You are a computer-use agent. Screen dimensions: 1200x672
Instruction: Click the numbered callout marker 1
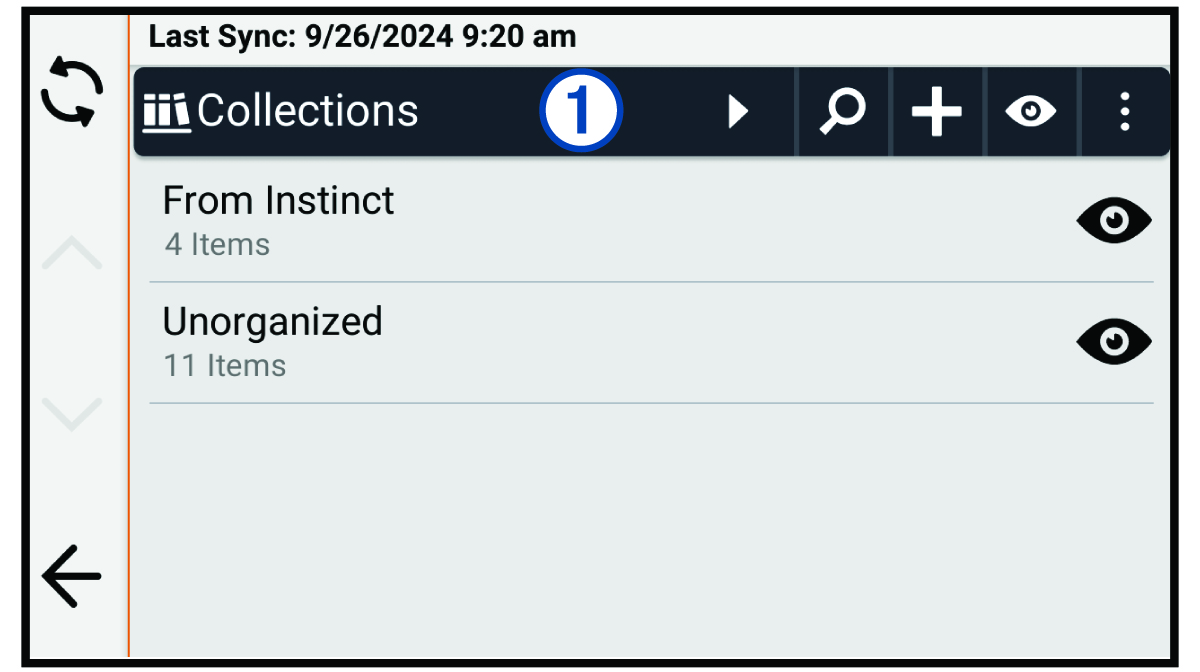point(581,111)
